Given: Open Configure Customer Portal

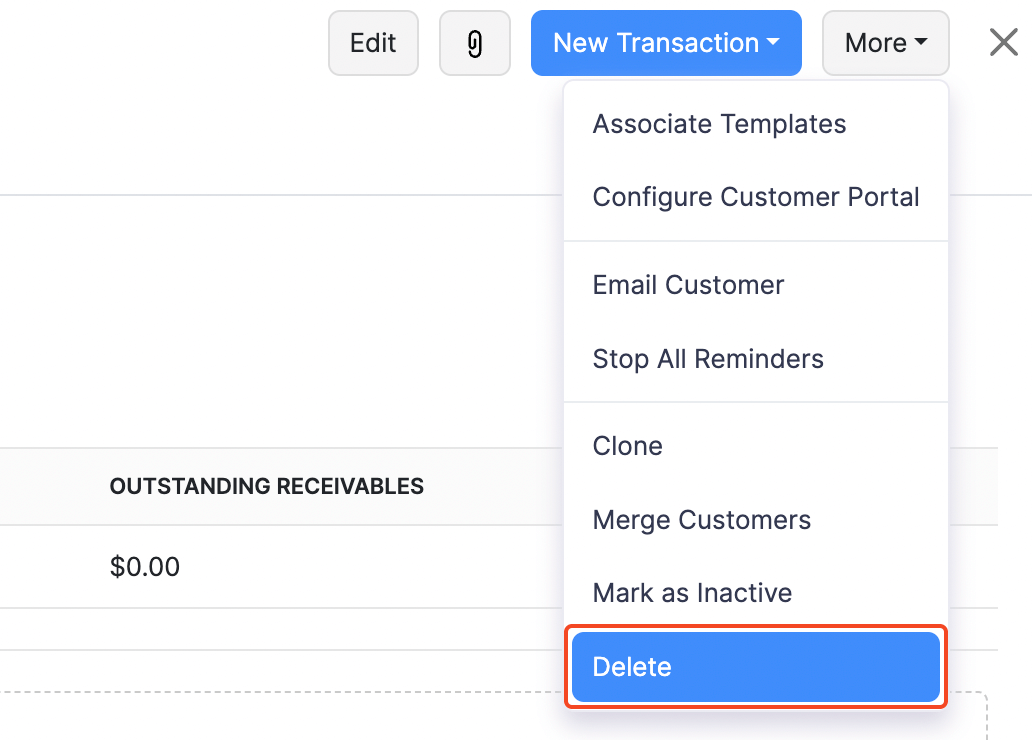Looking at the screenshot, I should pos(755,197).
